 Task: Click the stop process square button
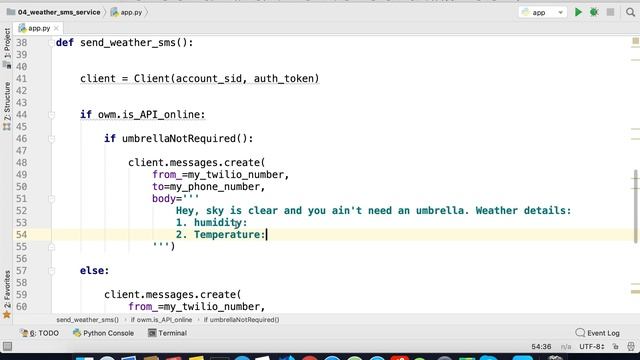coord(610,12)
